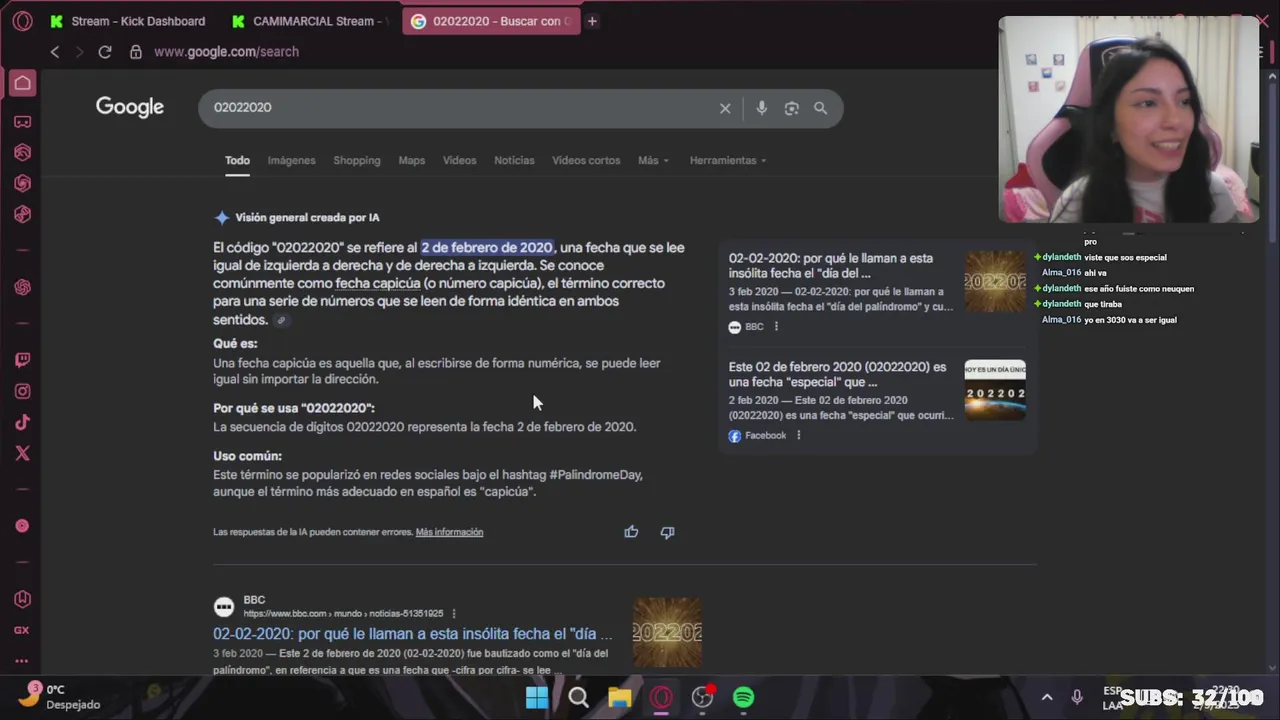1280x720 pixels.
Task: Copy link icon after AI summary
Action: point(281,320)
